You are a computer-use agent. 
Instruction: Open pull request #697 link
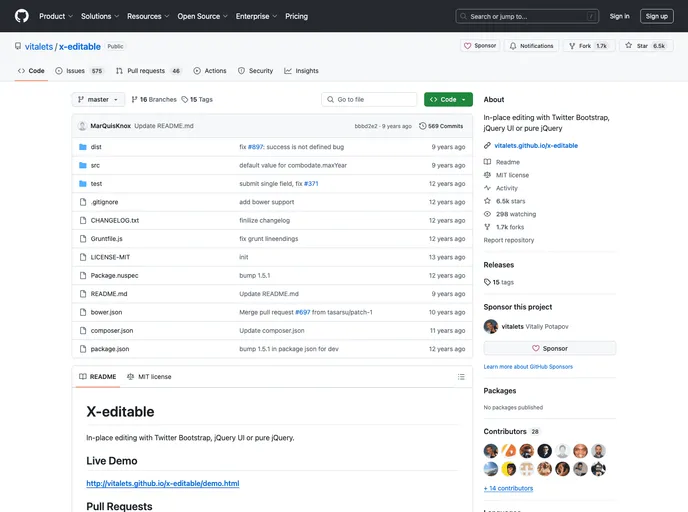[x=303, y=312]
